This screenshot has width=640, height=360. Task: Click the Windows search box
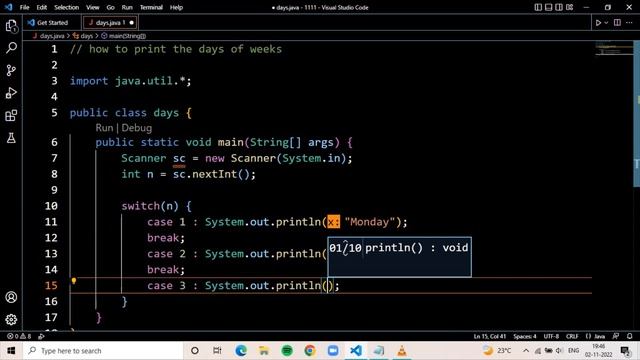point(102,351)
